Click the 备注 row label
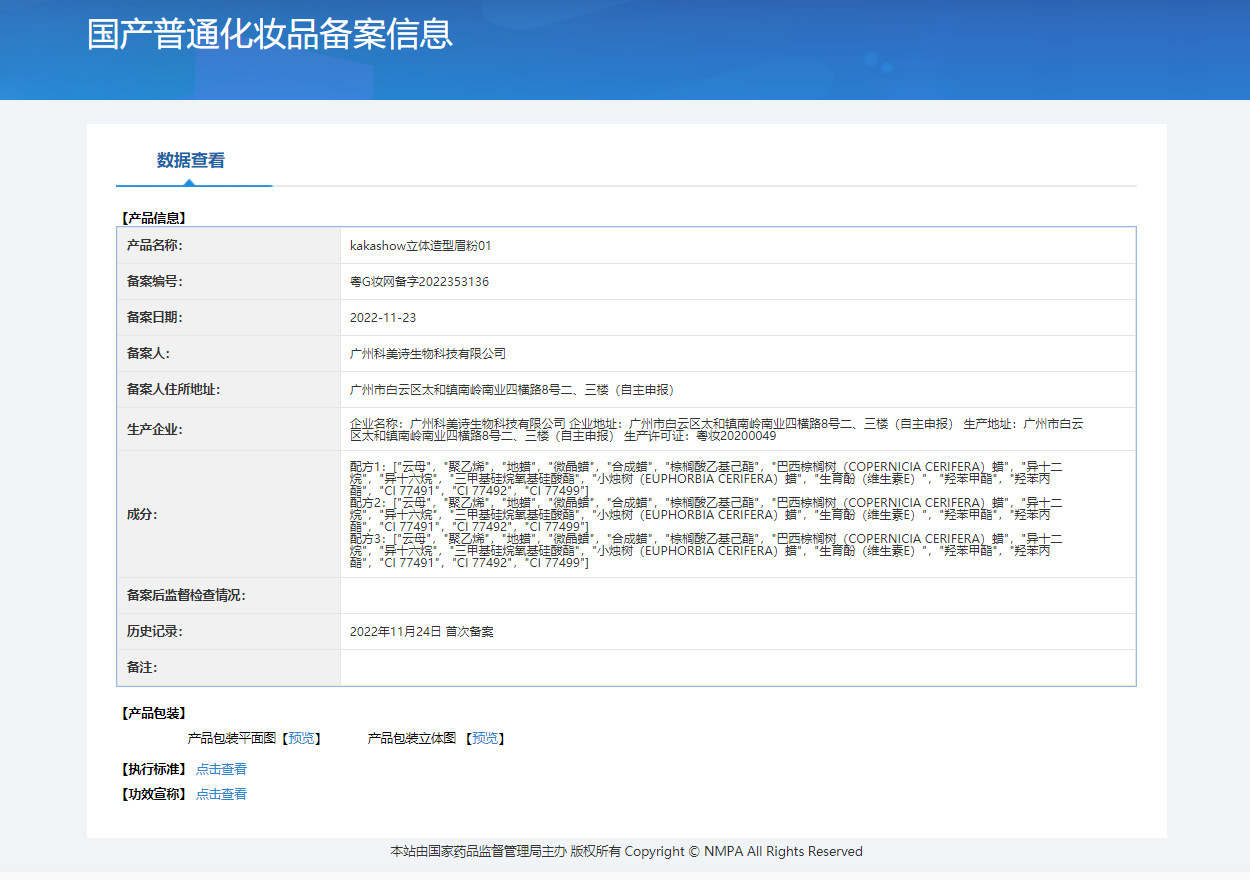The height and width of the screenshot is (880, 1250). (142, 668)
